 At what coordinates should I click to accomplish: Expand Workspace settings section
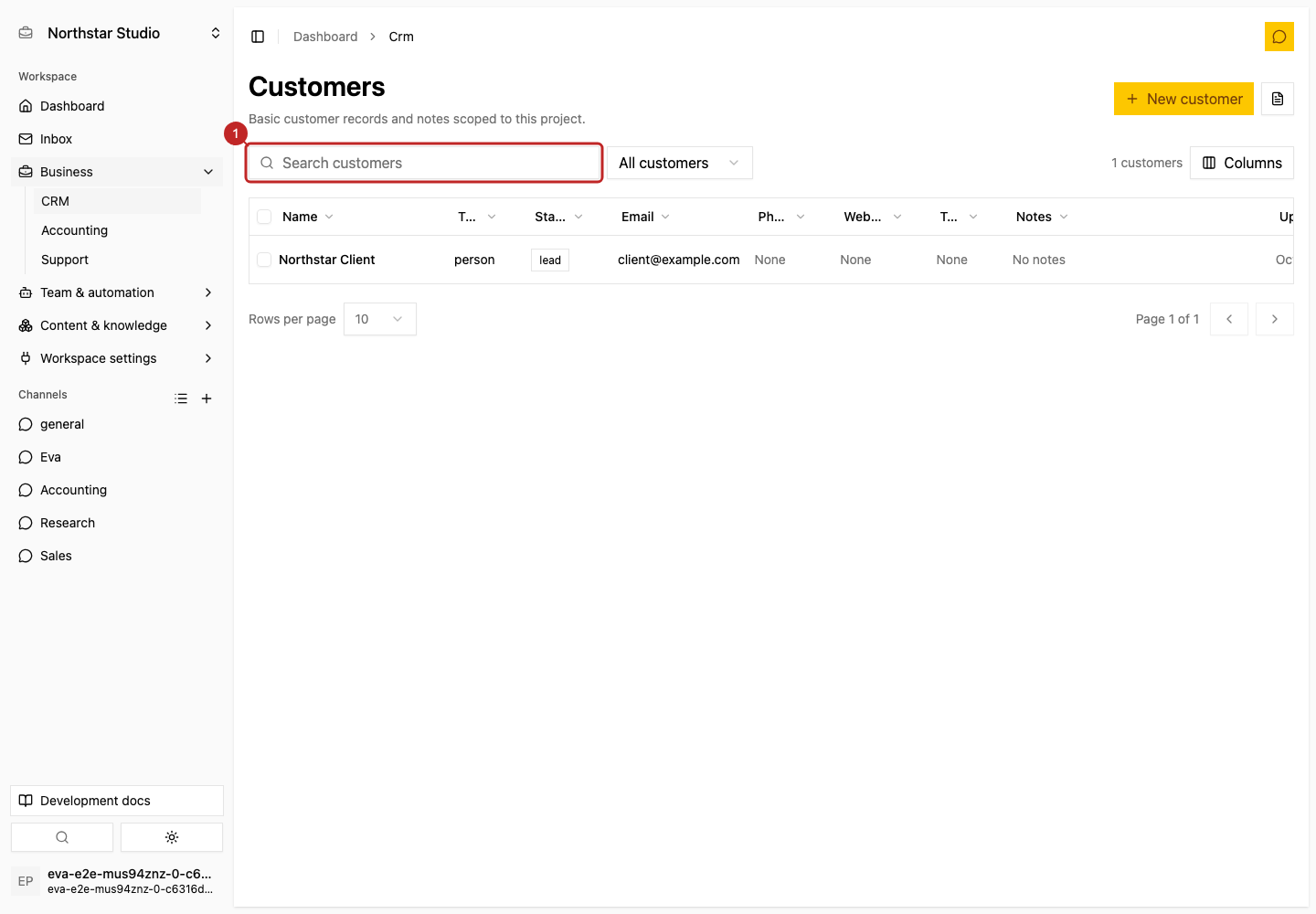[117, 358]
